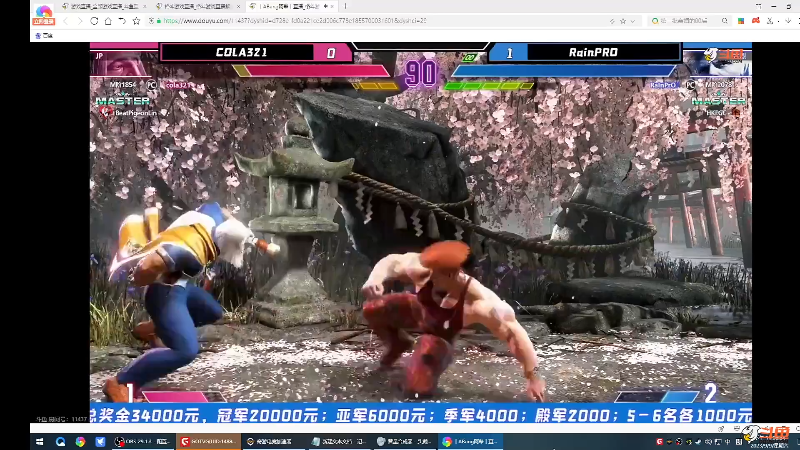800x450 pixels.
Task: Switch to the shield icon taskbar window
Action: point(404,441)
